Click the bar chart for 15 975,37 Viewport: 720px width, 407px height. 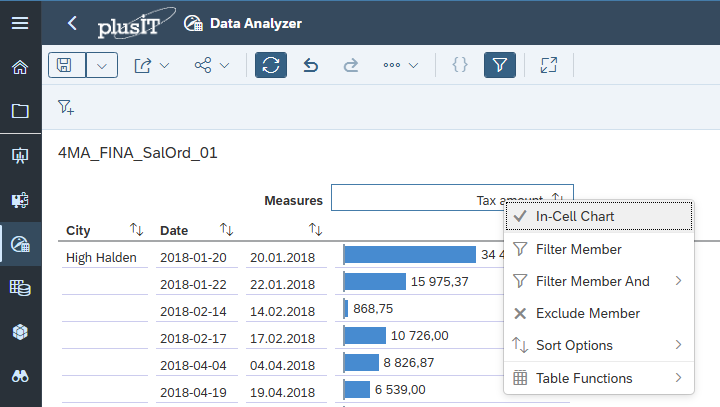pos(376,282)
